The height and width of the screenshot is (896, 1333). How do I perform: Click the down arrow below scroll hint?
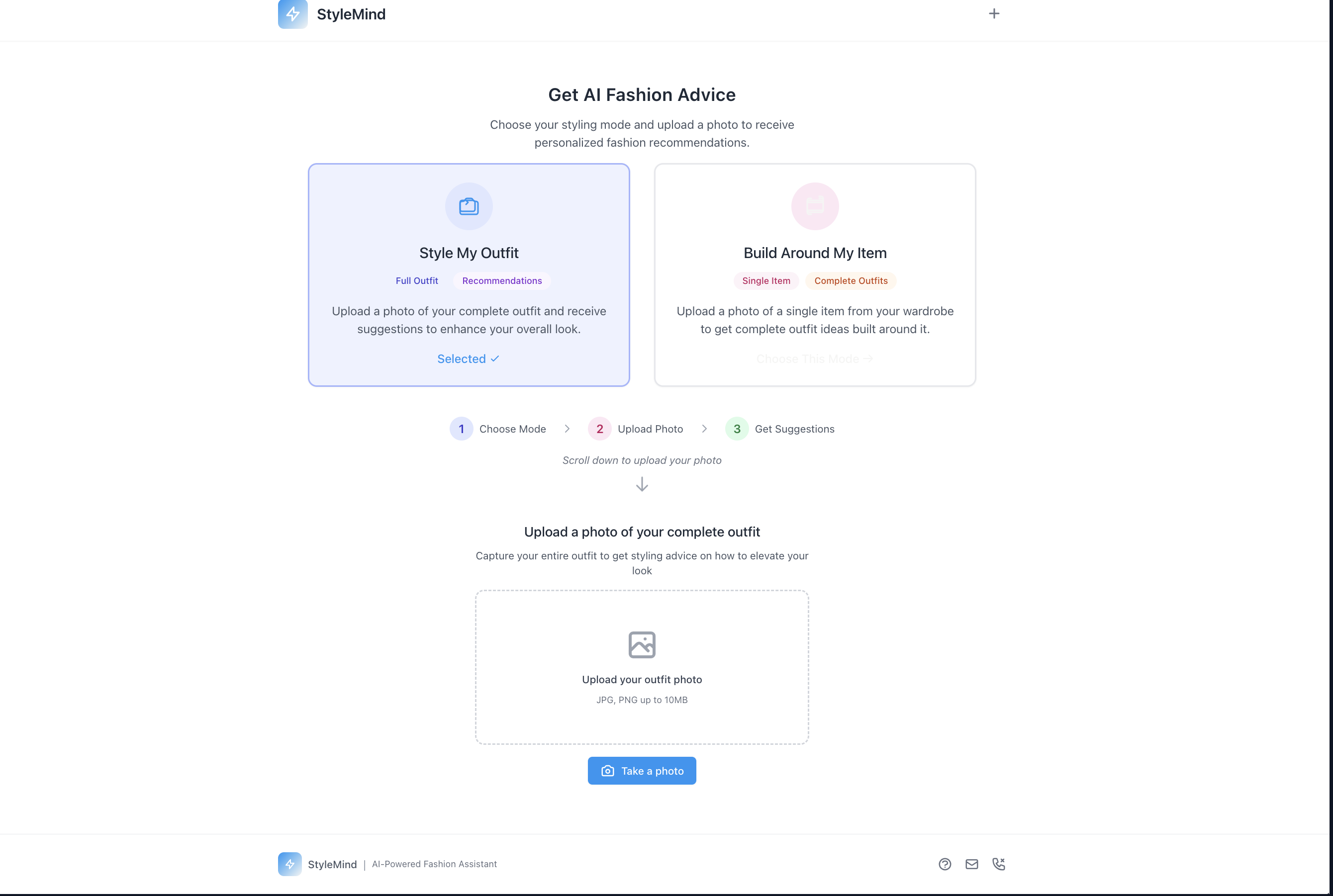coord(642,485)
